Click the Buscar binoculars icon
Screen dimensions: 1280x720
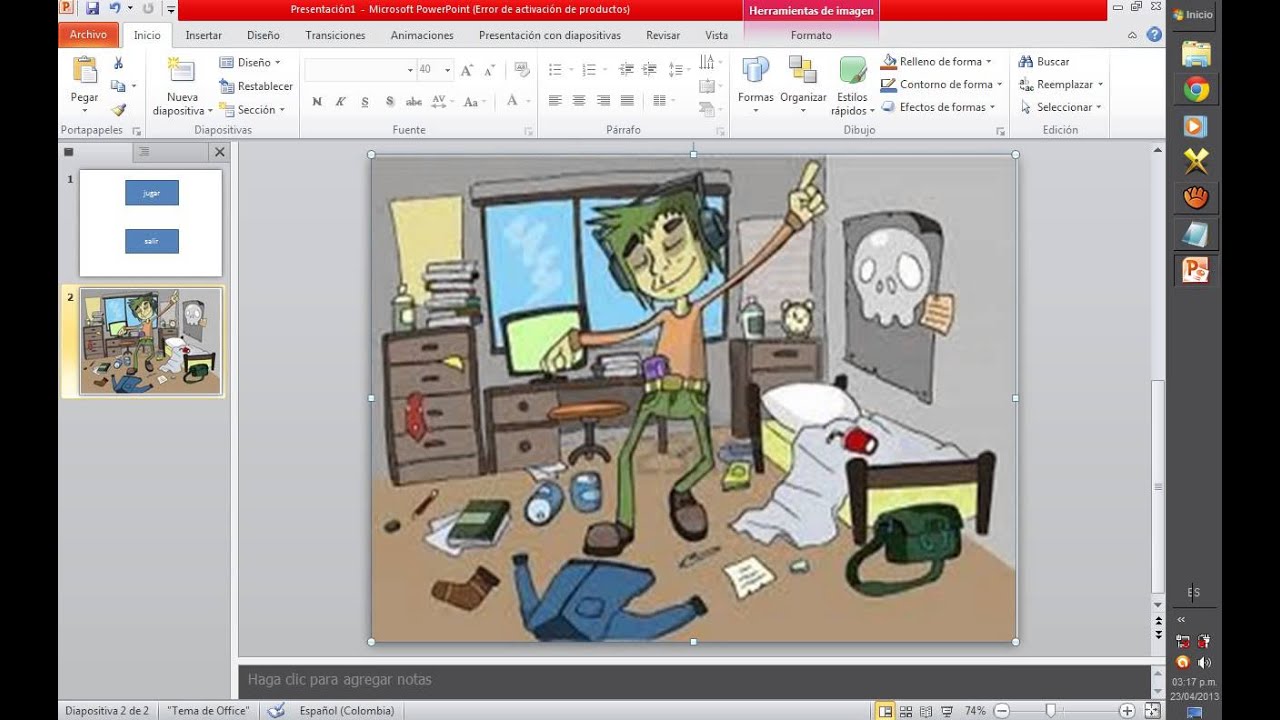tap(1025, 61)
